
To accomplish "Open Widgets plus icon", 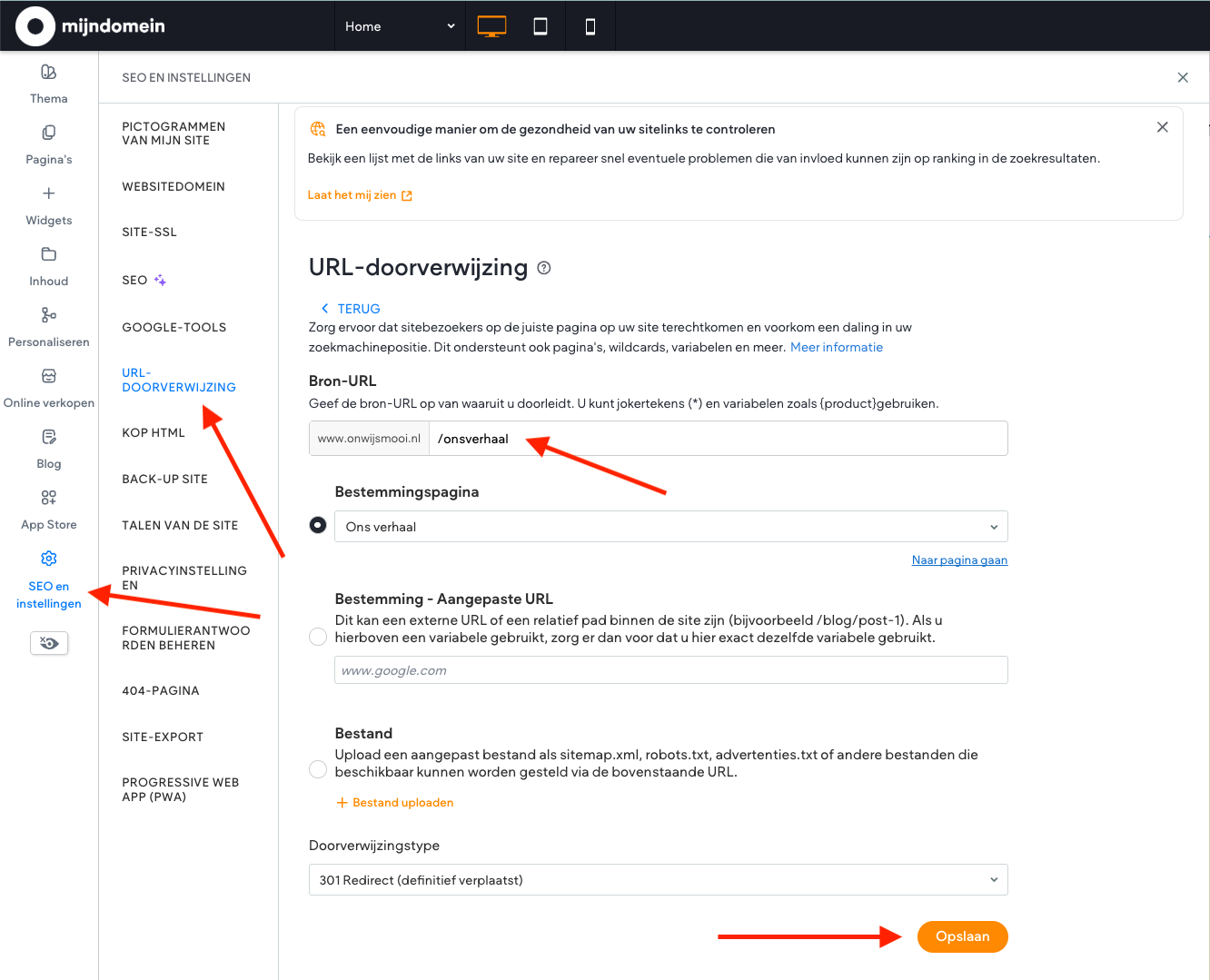I will [x=49, y=193].
